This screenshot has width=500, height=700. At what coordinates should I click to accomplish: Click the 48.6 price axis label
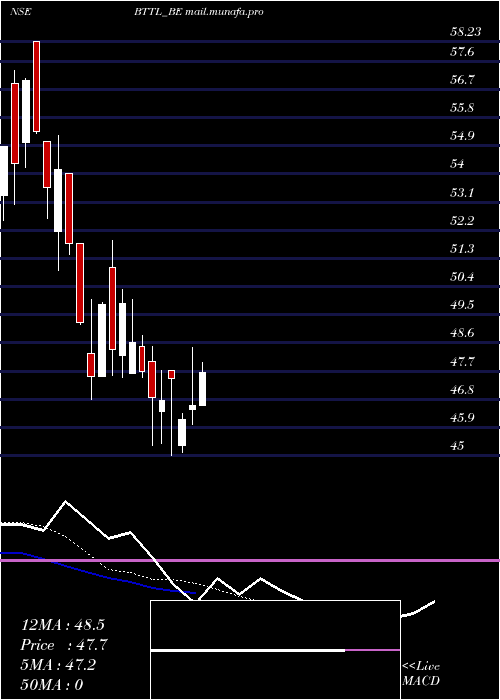(462, 333)
